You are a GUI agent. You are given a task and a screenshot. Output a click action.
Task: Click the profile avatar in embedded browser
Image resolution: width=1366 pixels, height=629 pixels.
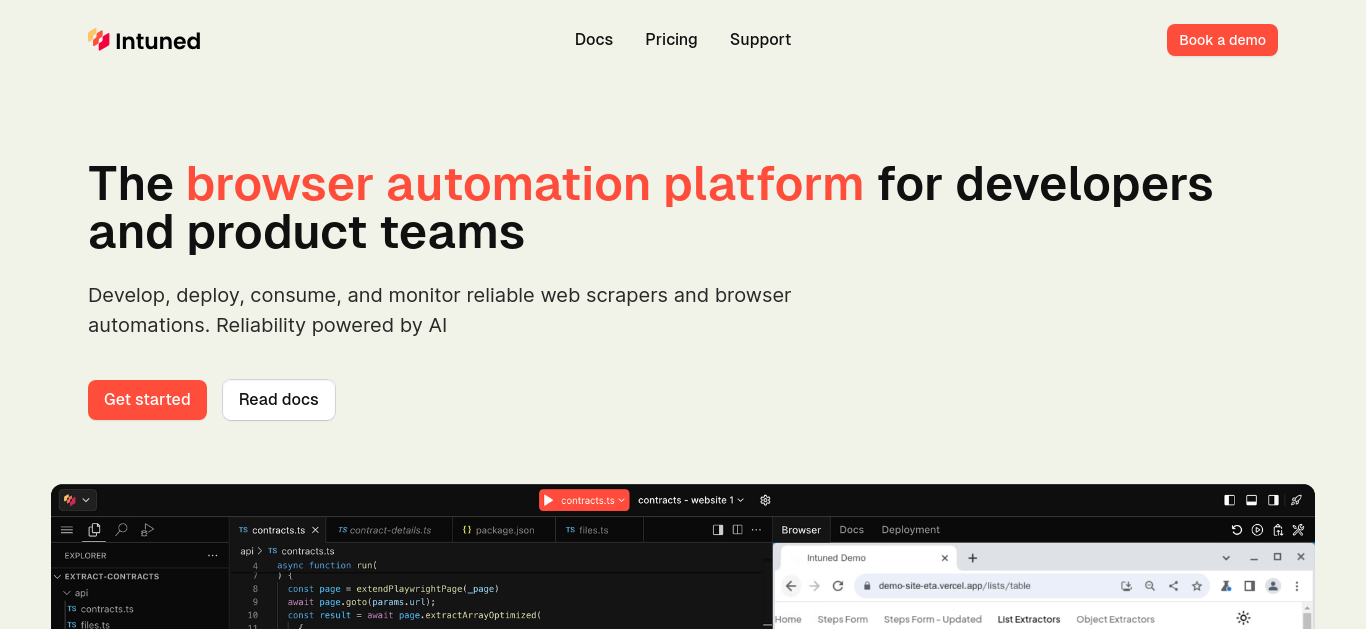pos(1273,586)
